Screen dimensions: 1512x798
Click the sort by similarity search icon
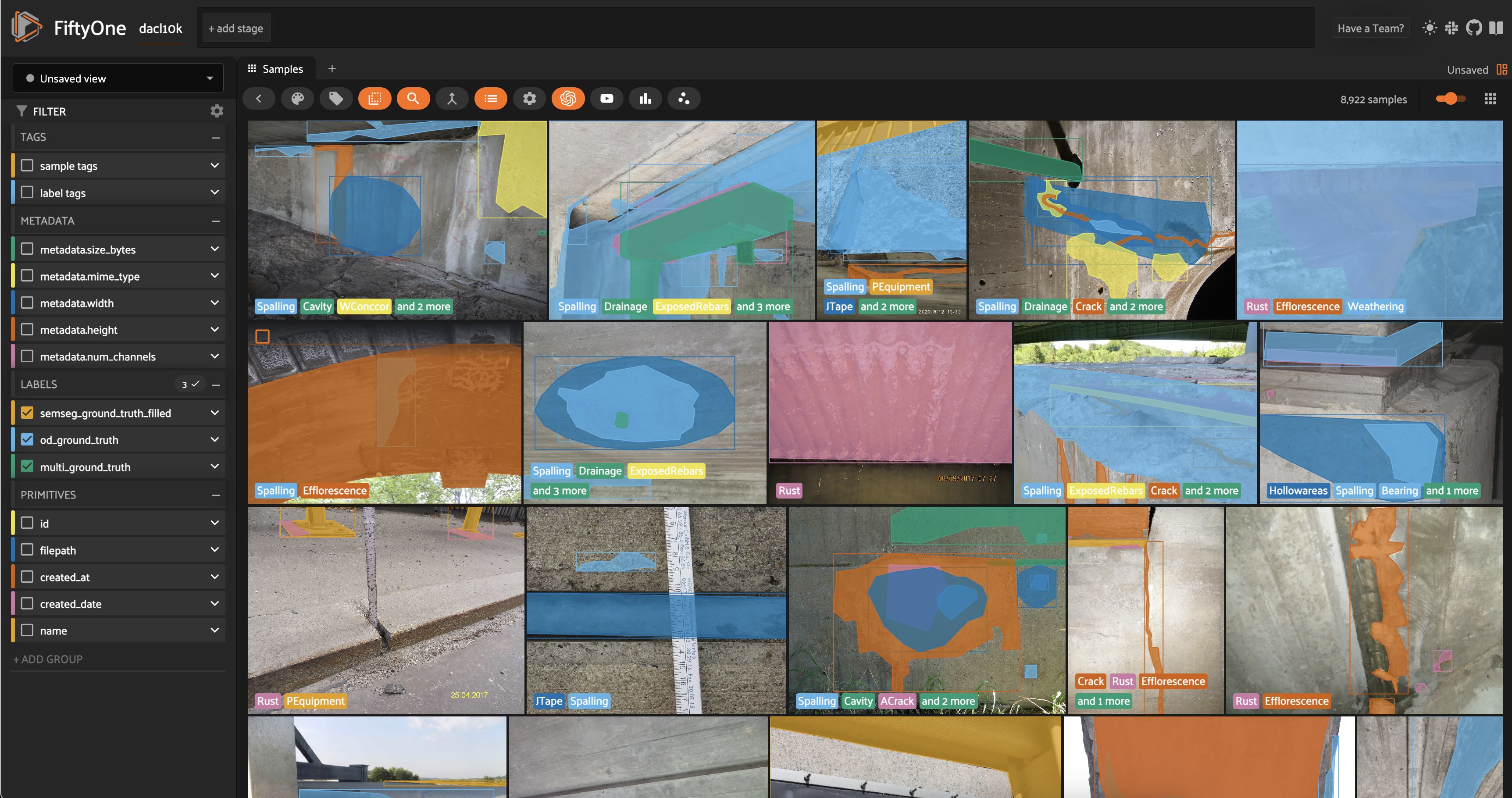(413, 99)
